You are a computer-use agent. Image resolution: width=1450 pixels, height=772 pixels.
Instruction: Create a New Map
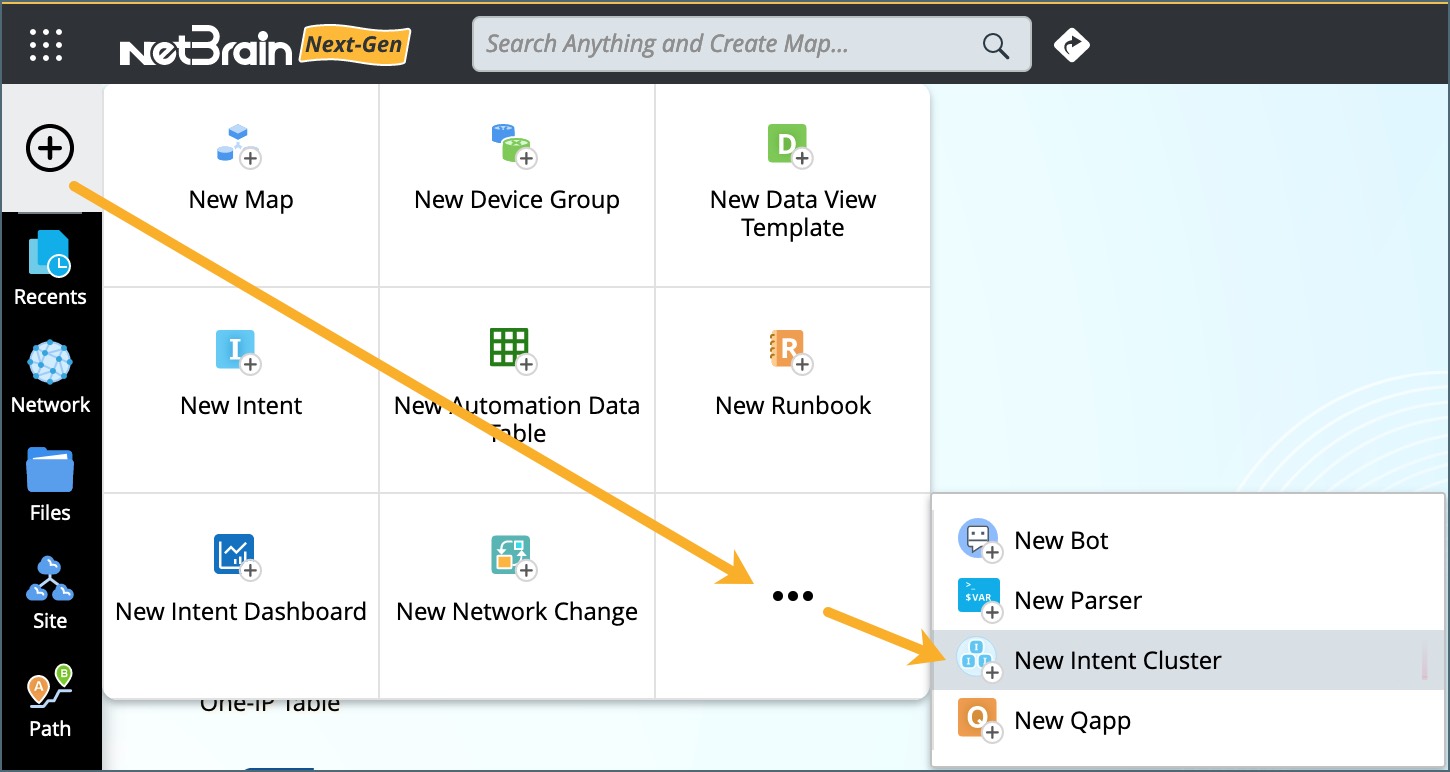[241, 169]
